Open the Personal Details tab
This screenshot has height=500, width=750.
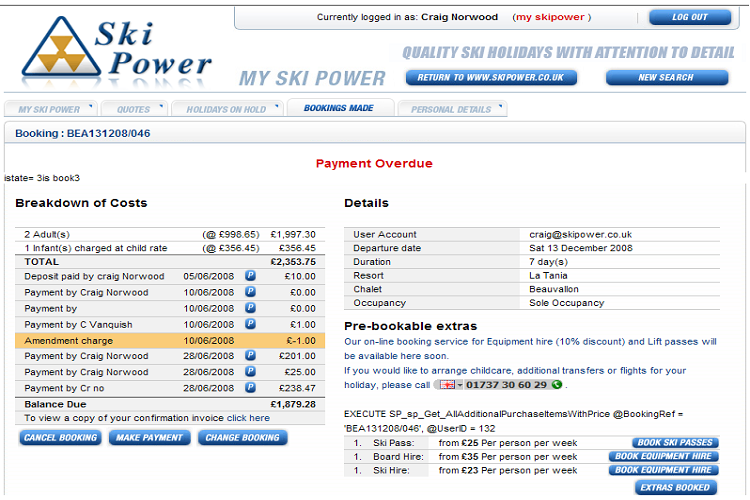[x=451, y=110]
